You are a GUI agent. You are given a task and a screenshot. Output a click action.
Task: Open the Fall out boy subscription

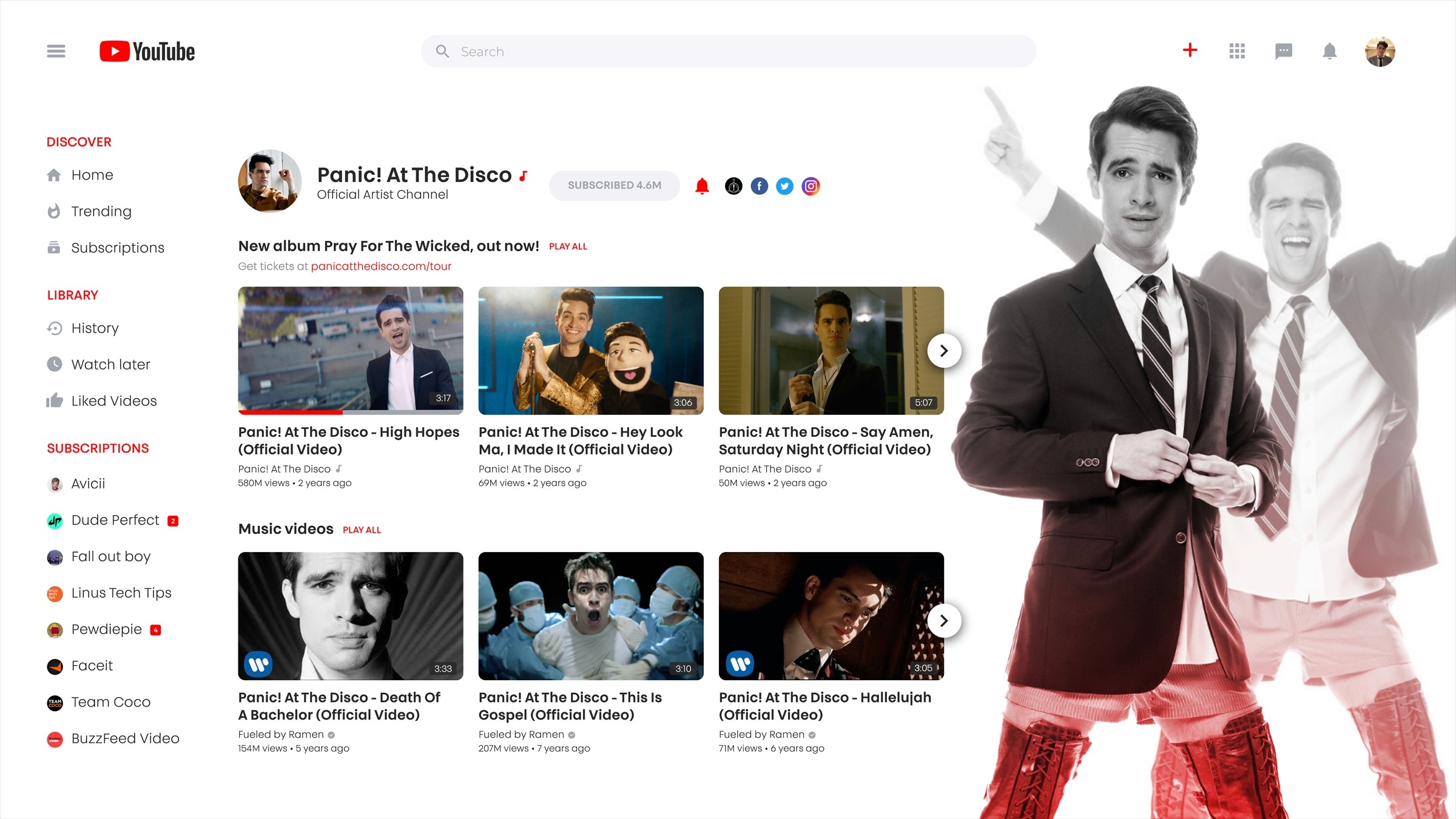(111, 556)
